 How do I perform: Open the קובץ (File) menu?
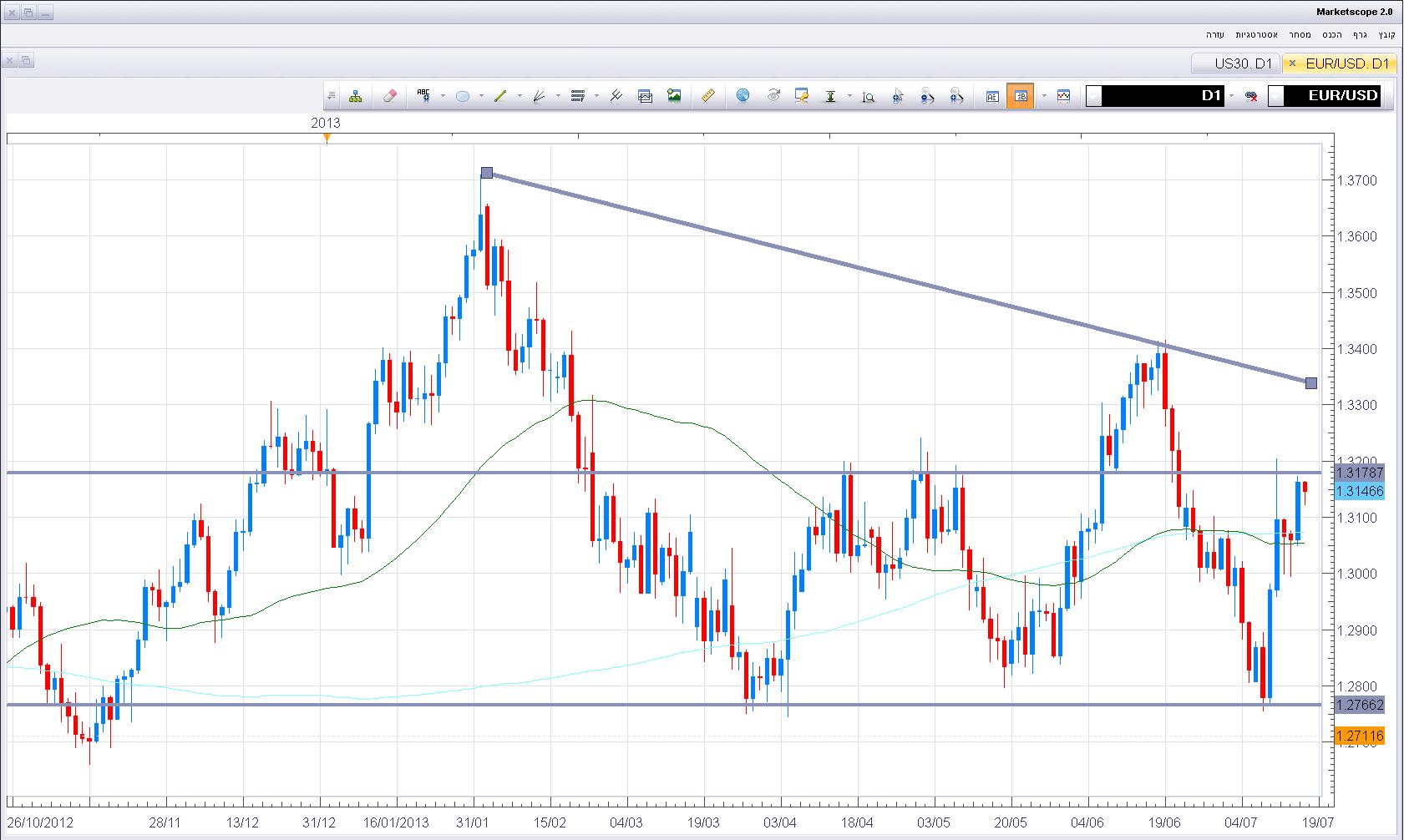tap(1386, 34)
